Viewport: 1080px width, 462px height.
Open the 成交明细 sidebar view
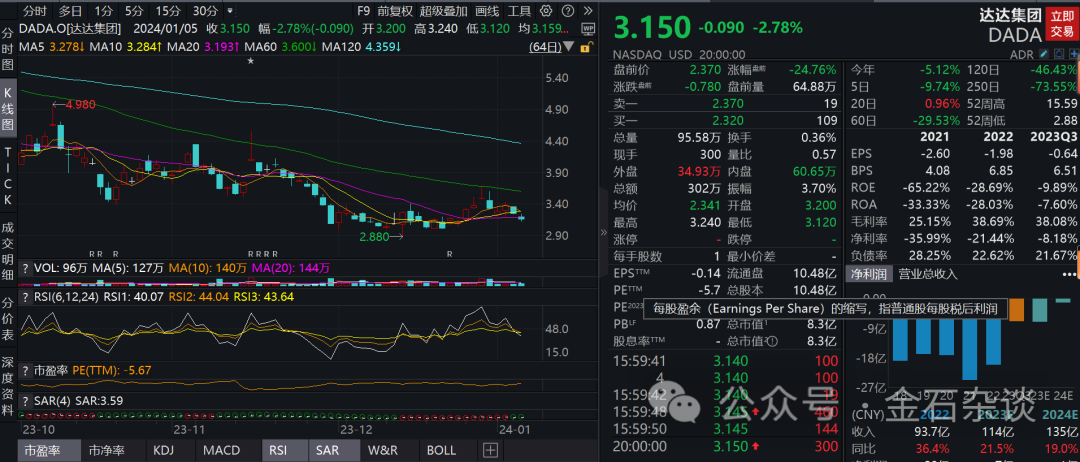(x=8, y=249)
